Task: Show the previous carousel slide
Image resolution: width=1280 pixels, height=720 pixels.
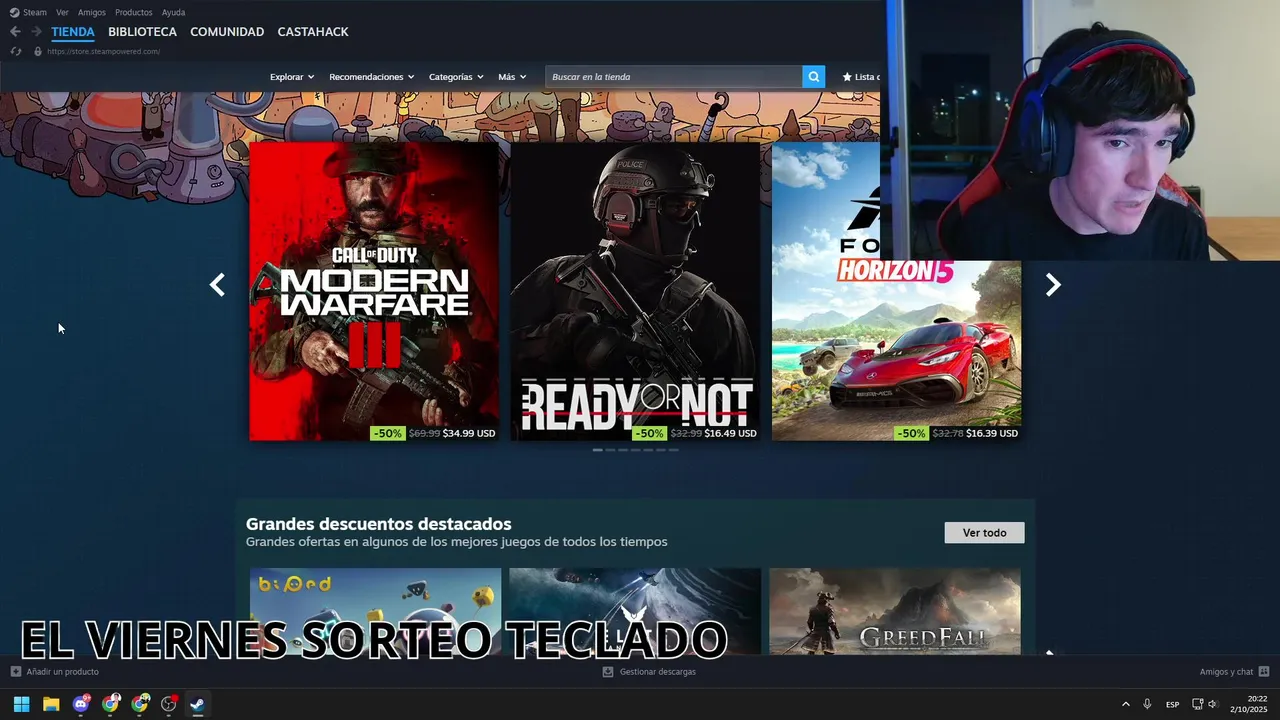Action: [217, 285]
